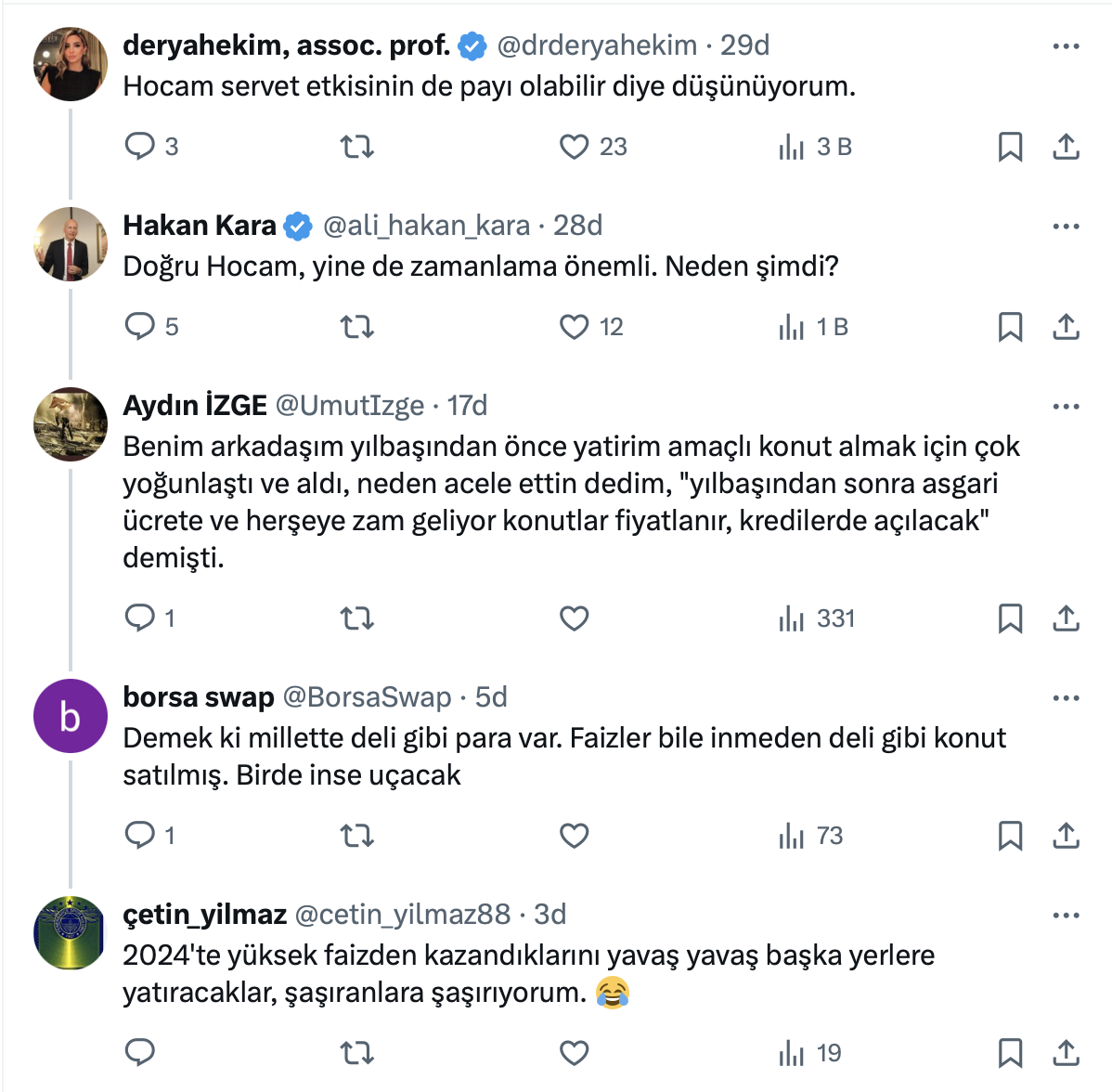Image resolution: width=1112 pixels, height=1092 pixels.
Task: Reply to çetin_yilmaz's tweet
Action: (140, 1053)
